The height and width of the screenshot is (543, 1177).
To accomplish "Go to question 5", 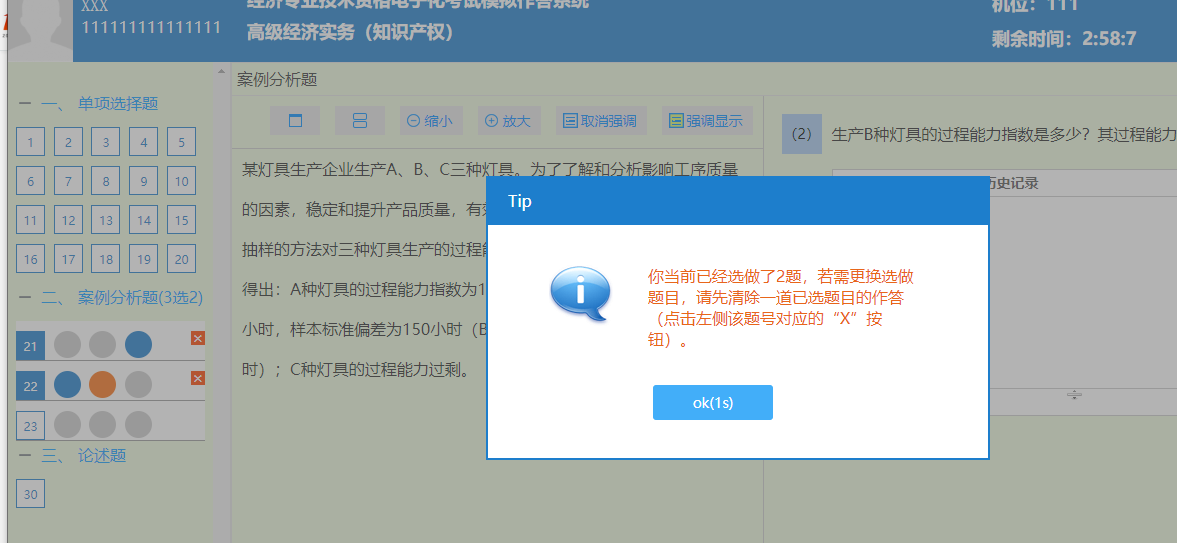I will pos(182,142).
